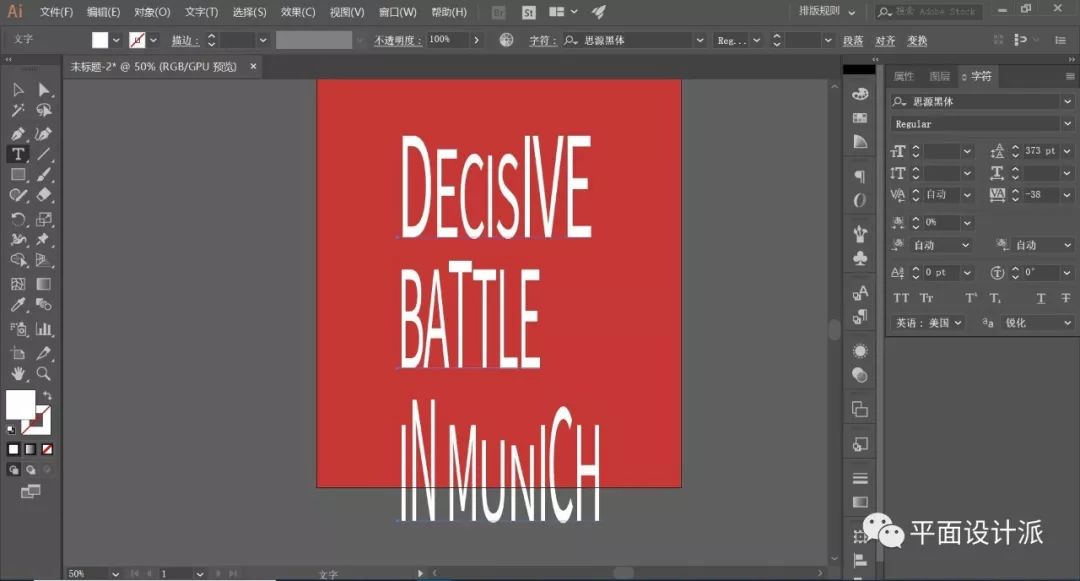Select the Type tool in the toolbox
The height and width of the screenshot is (581, 1080).
[18, 154]
